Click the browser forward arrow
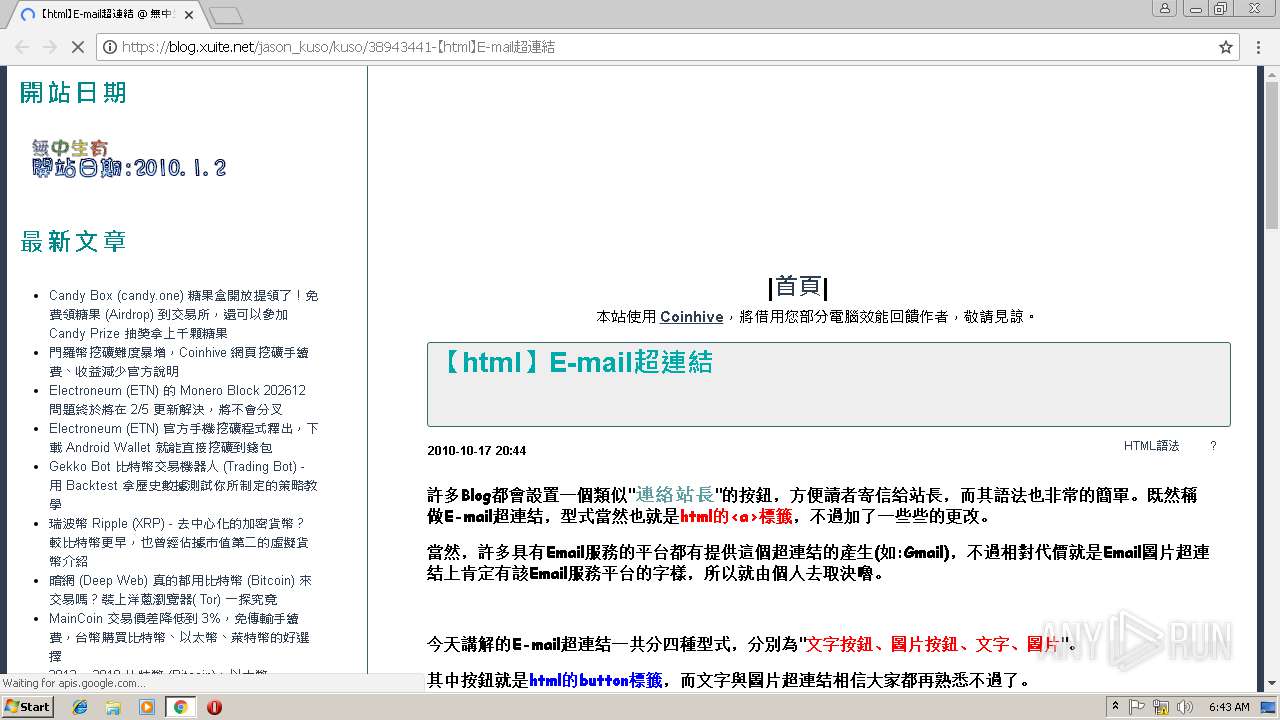The height and width of the screenshot is (720, 1280). [x=49, y=47]
